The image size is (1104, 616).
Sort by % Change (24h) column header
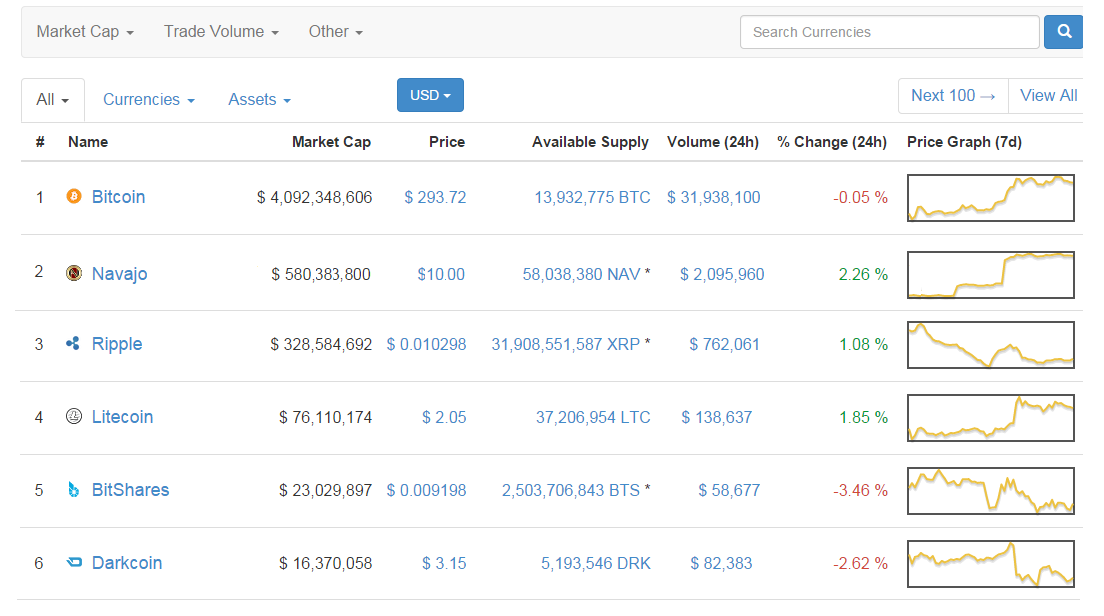pyautogui.click(x=832, y=142)
